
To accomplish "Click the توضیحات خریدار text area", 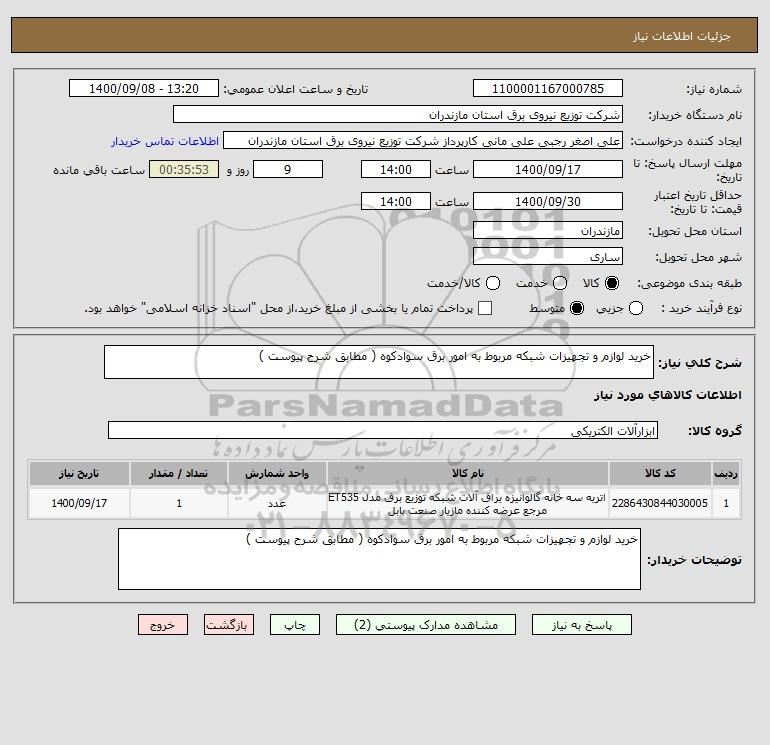I will [379, 559].
